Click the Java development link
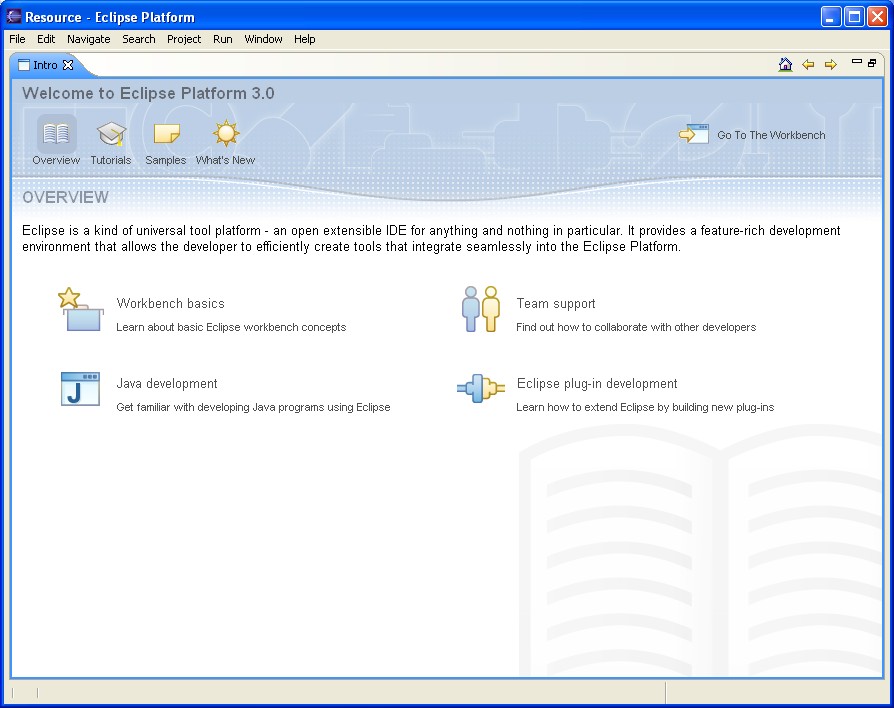This screenshot has height=708, width=894. pos(167,383)
